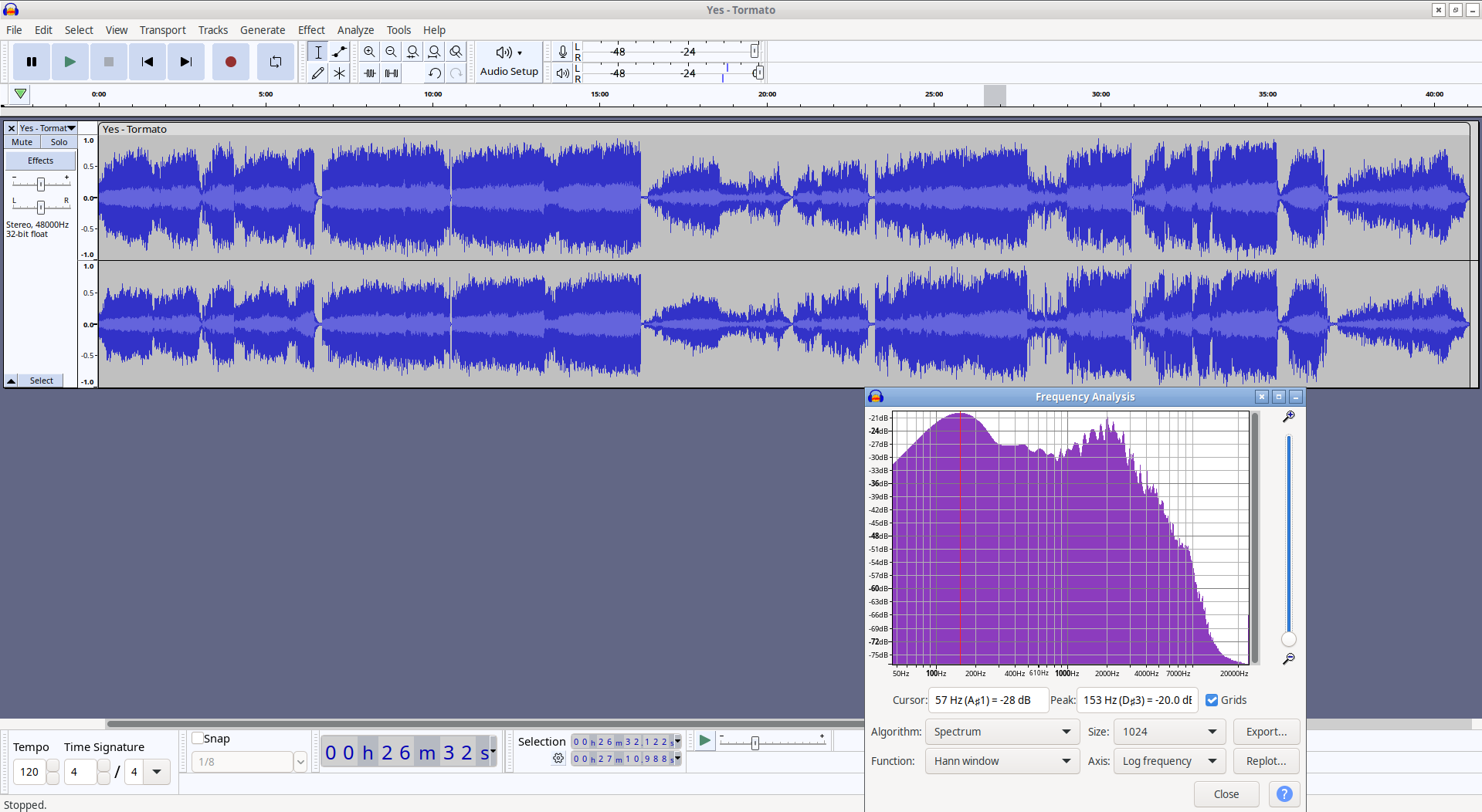This screenshot has height=812, width=1482.
Task: Click the Selection settings gear icon
Action: [x=558, y=759]
